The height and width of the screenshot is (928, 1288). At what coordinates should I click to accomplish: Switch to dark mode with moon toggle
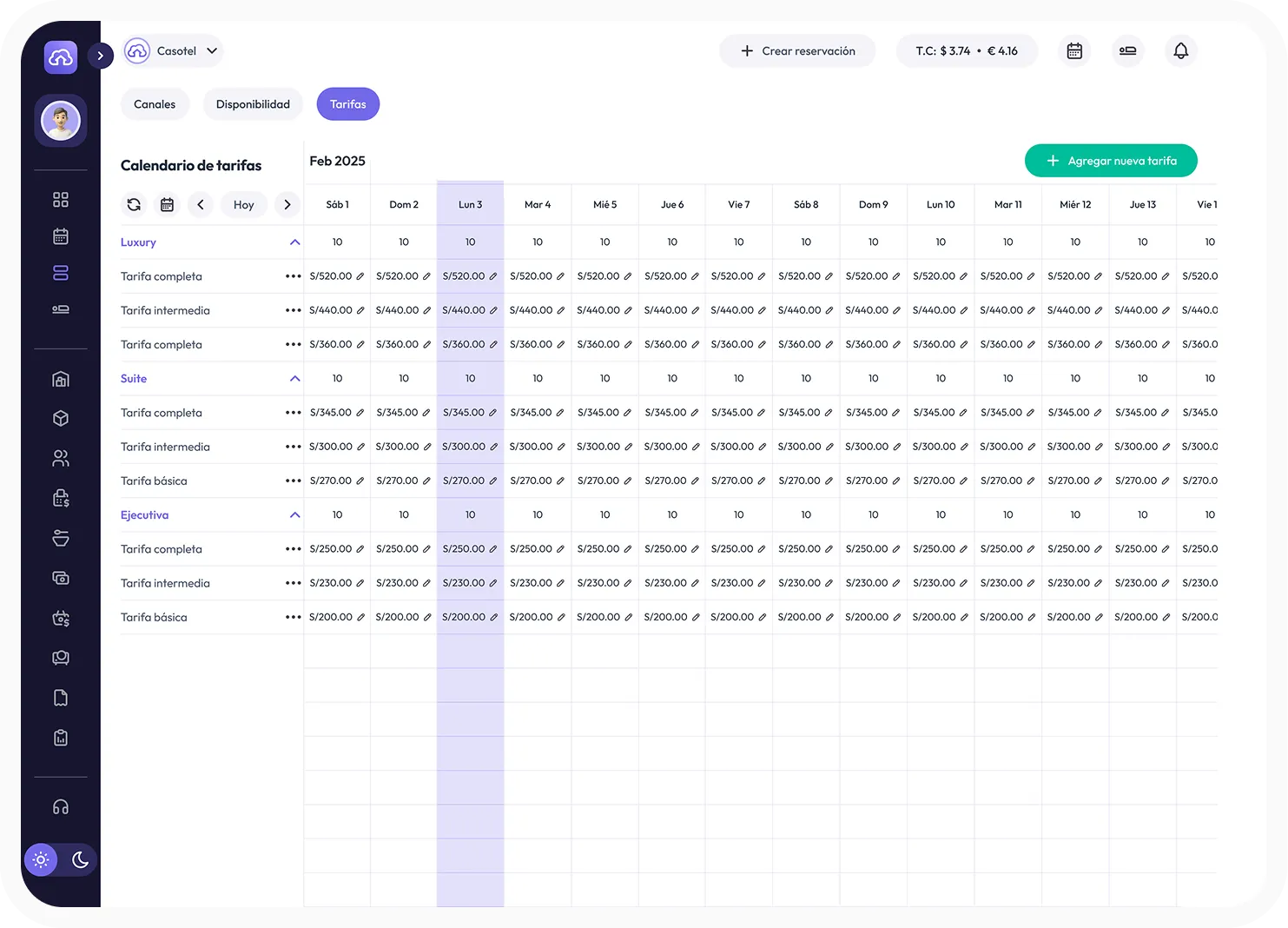80,860
